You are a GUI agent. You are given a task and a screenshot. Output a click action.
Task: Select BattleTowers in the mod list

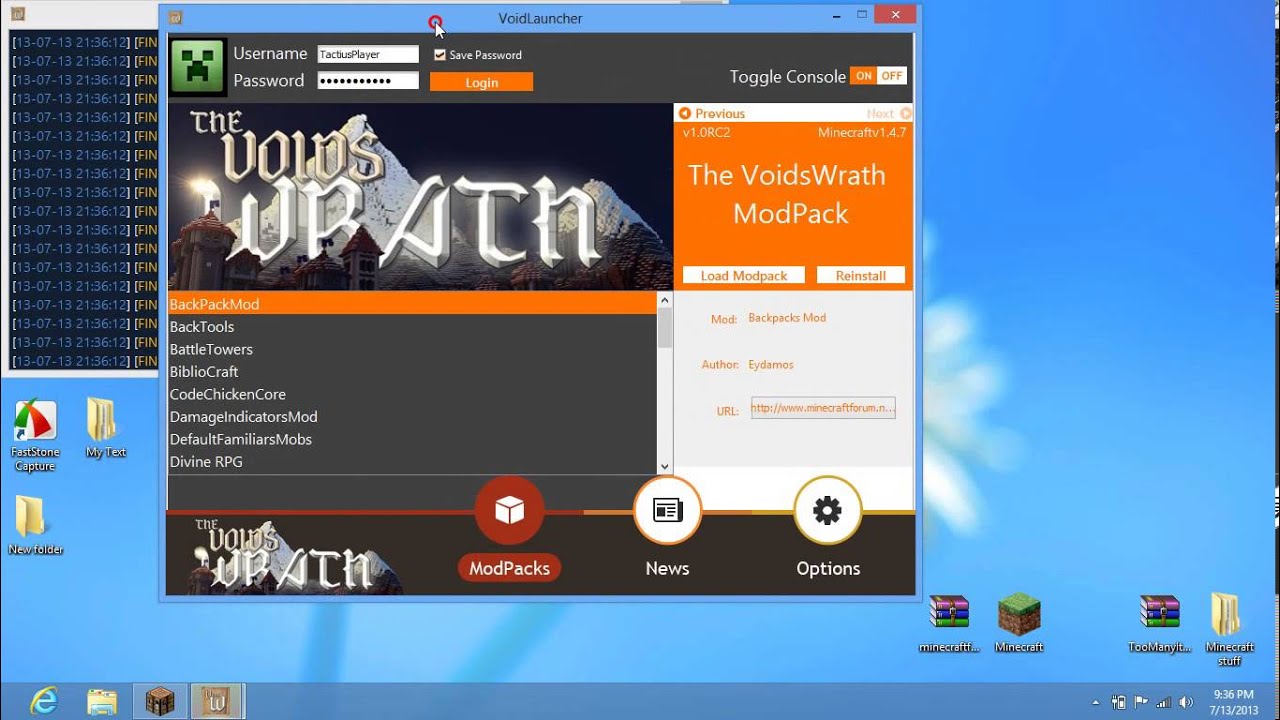(x=412, y=349)
